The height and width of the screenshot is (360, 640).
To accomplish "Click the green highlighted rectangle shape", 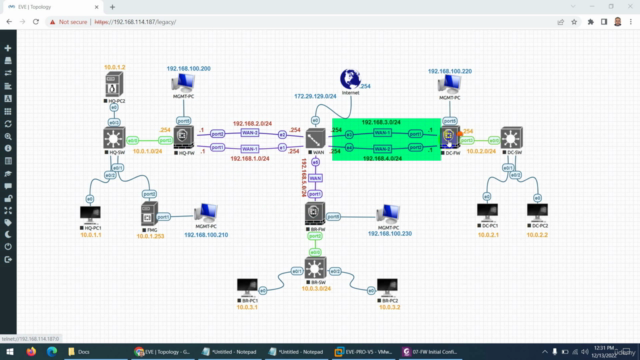I will [387, 139].
